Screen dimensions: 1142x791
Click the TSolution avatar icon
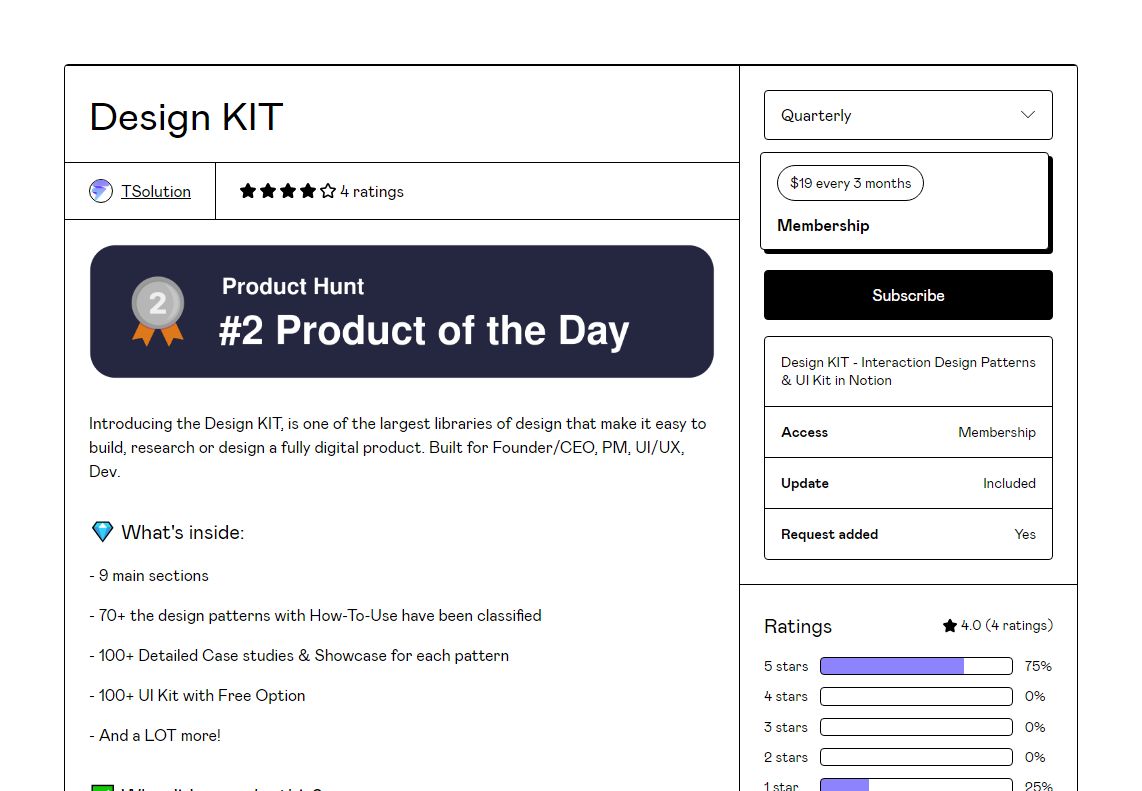click(101, 191)
